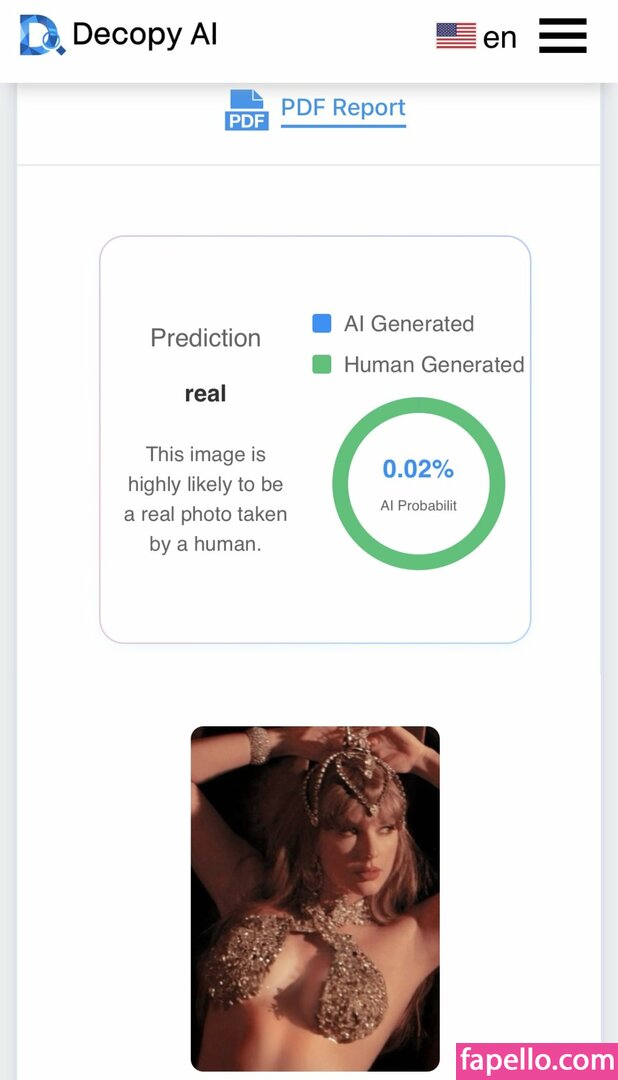Click the Decopy AI logo icon
This screenshot has width=618, height=1080.
tap(42, 36)
